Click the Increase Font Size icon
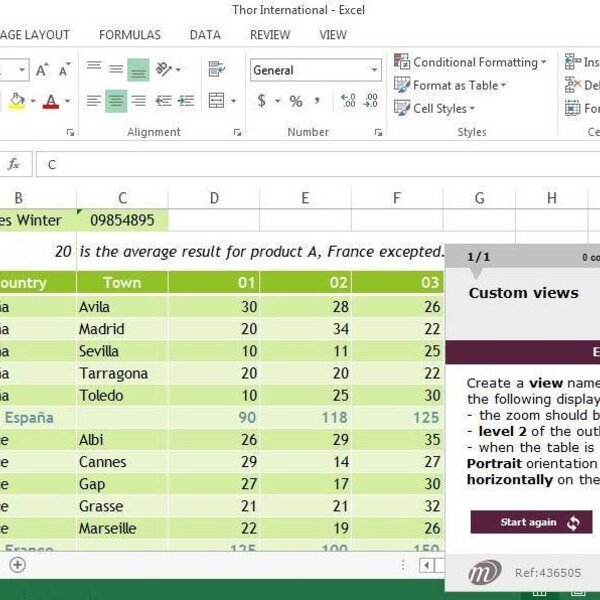This screenshot has width=600, height=600. coord(42,70)
